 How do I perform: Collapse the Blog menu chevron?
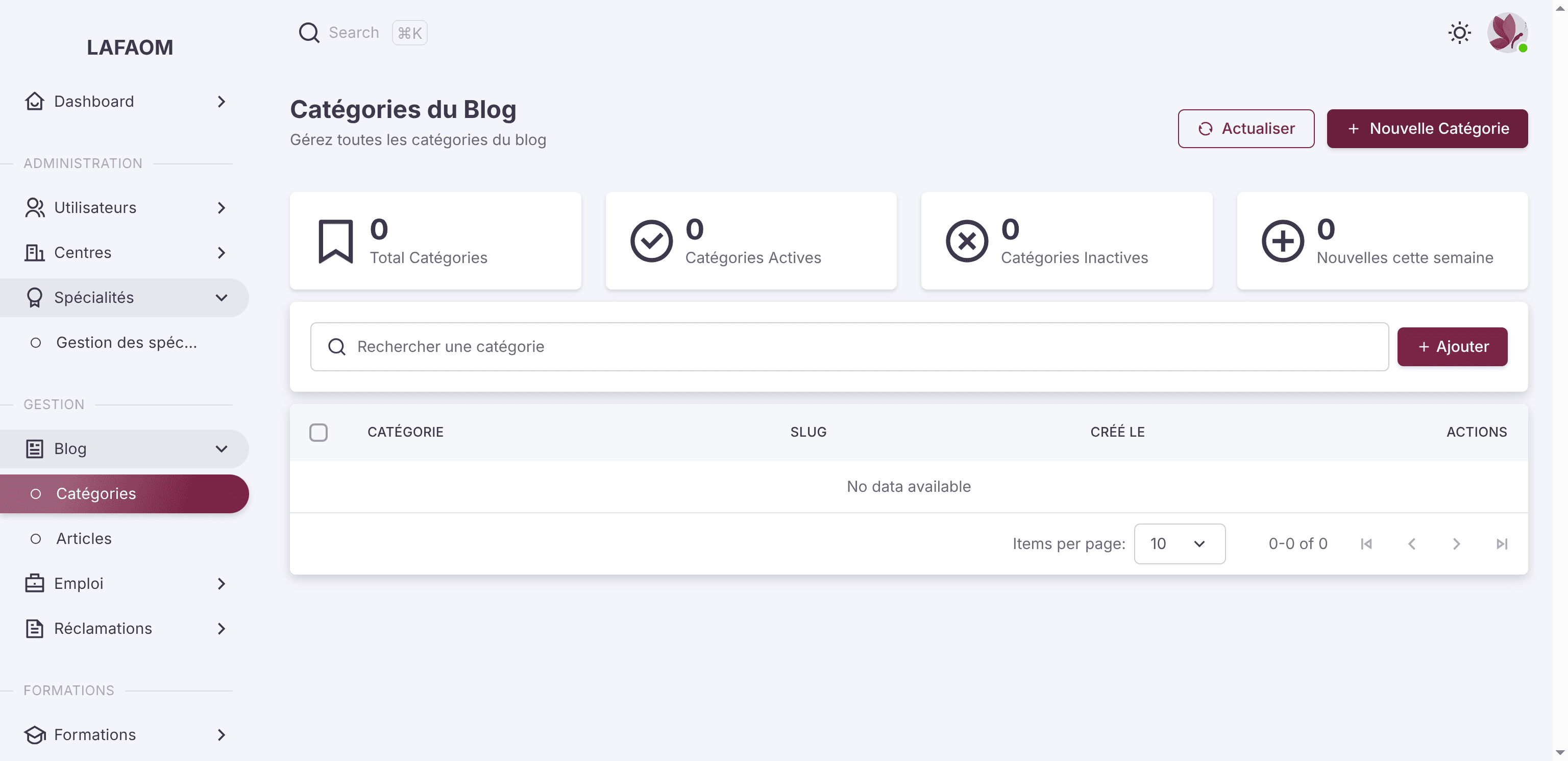point(222,449)
